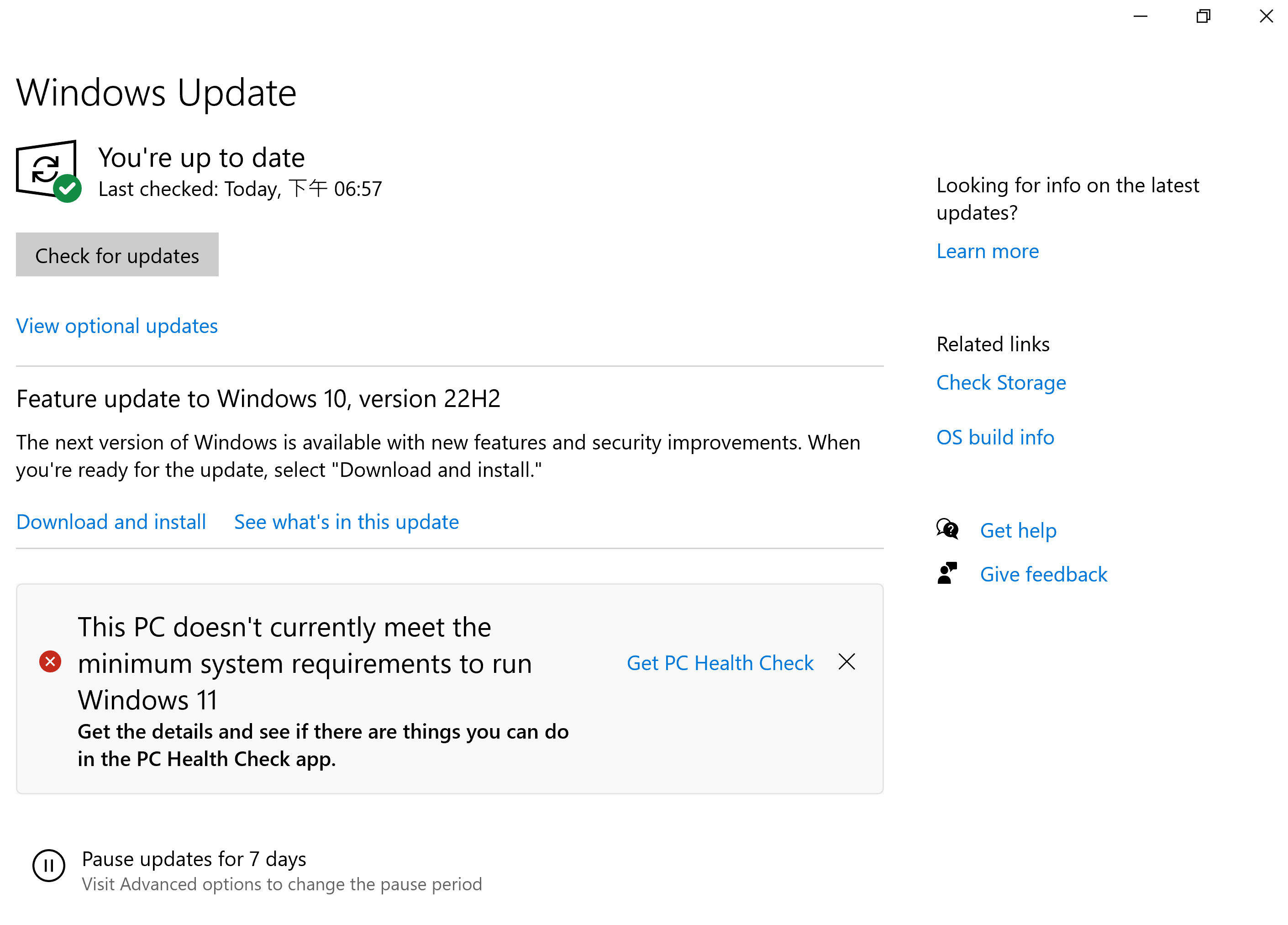Open See what's in this update
The image size is (1288, 925).
347,522
